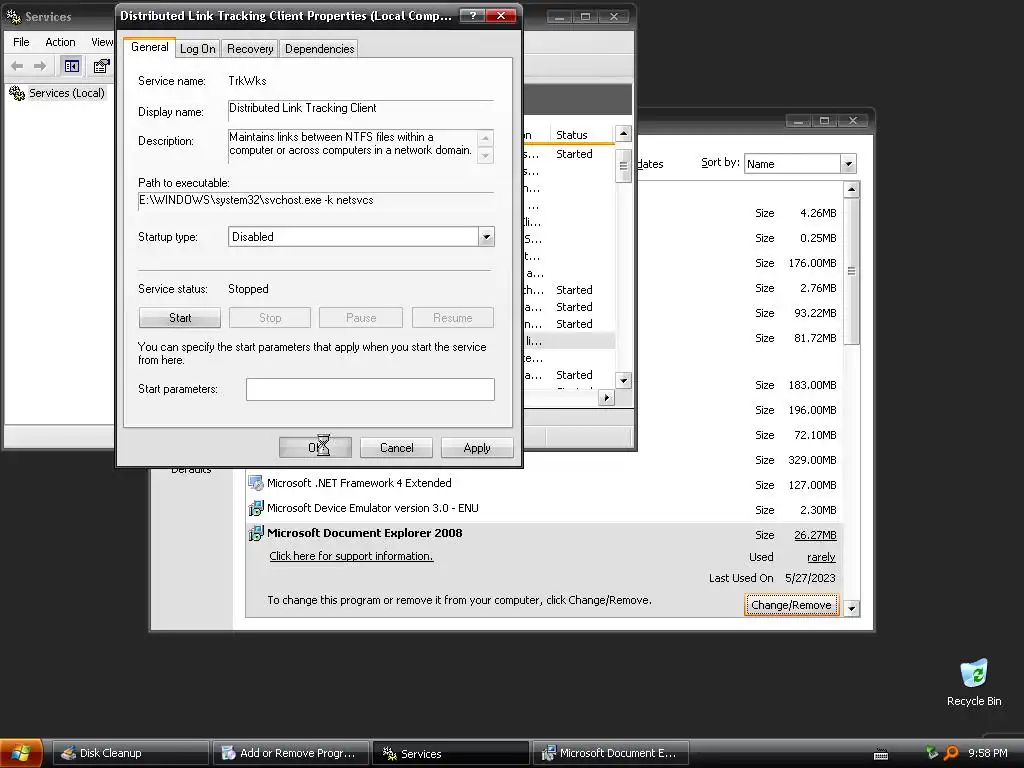Open the Sort by Name dropdown
Viewport: 1024px width, 768px height.
(x=848, y=164)
